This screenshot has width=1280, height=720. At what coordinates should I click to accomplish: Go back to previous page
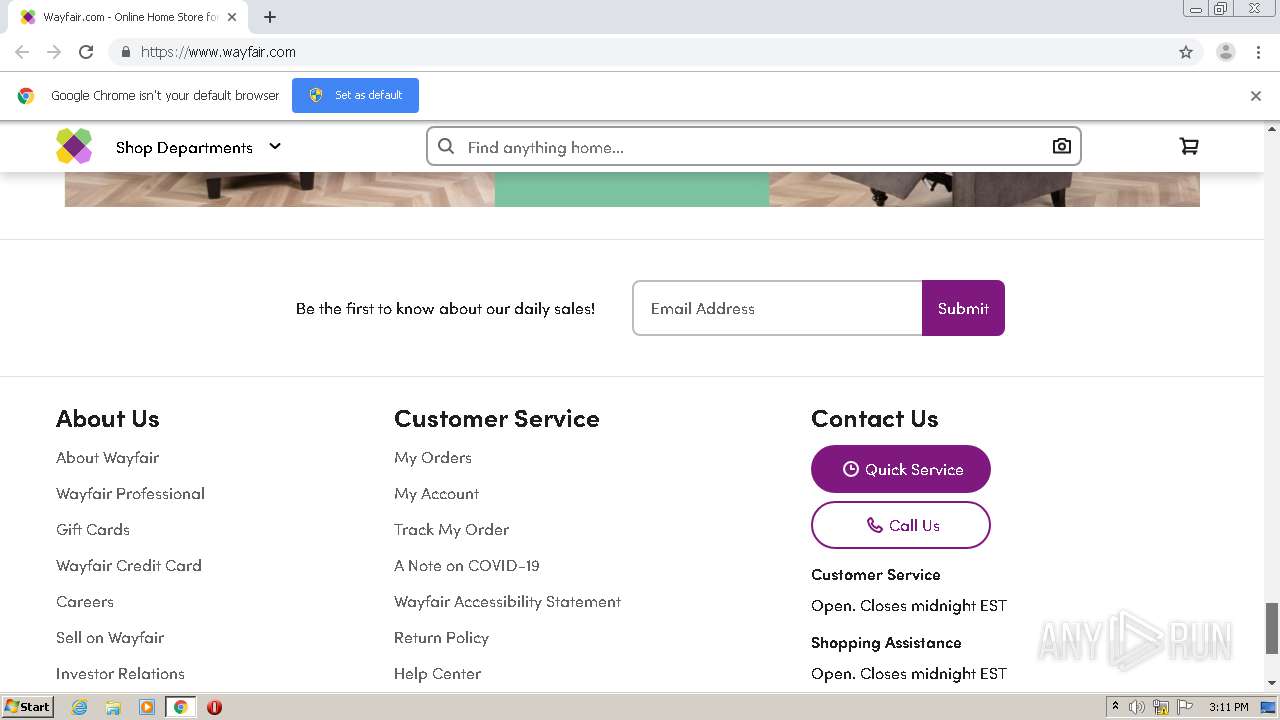click(x=22, y=52)
